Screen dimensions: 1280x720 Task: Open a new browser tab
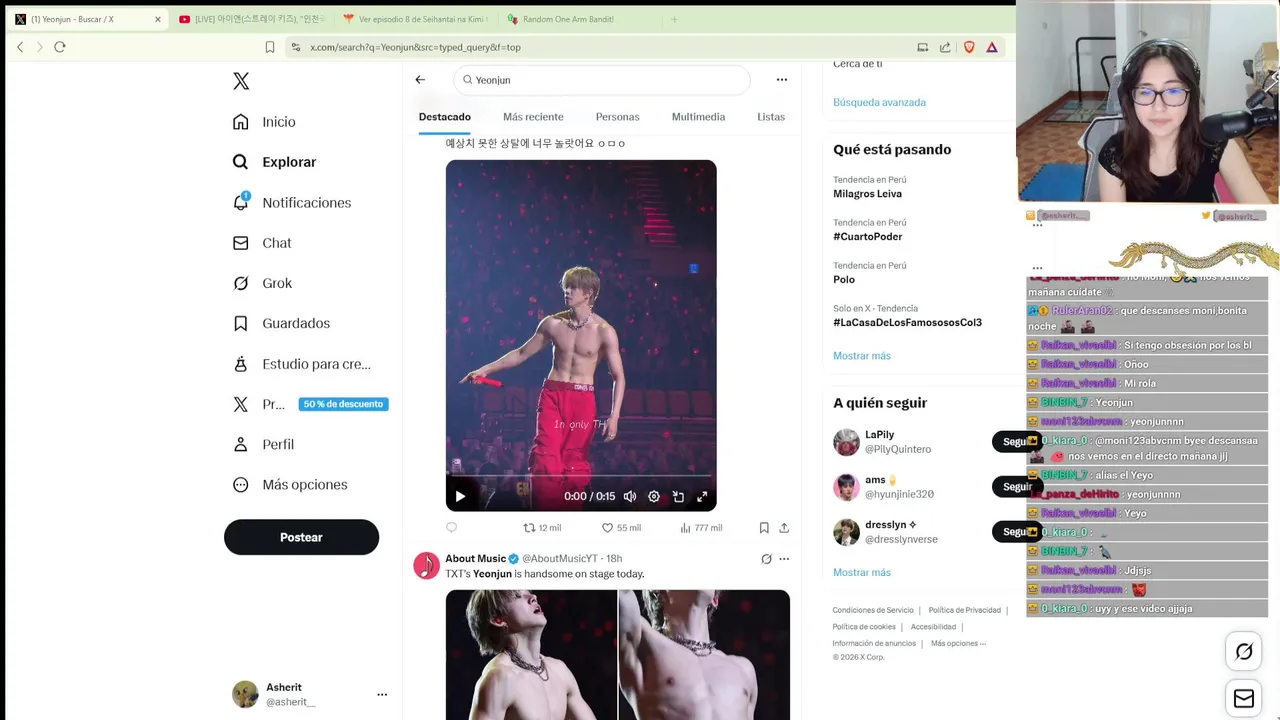point(674,19)
